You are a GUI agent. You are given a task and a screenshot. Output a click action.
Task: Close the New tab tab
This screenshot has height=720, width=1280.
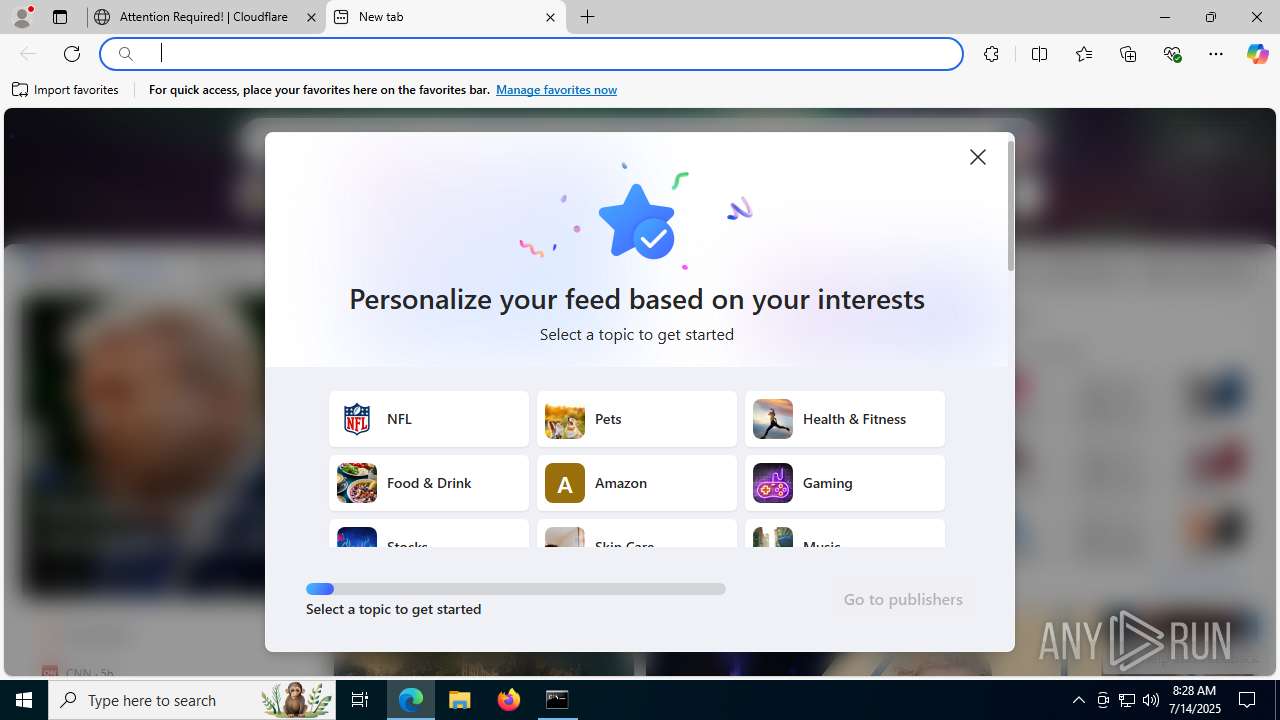(x=550, y=17)
